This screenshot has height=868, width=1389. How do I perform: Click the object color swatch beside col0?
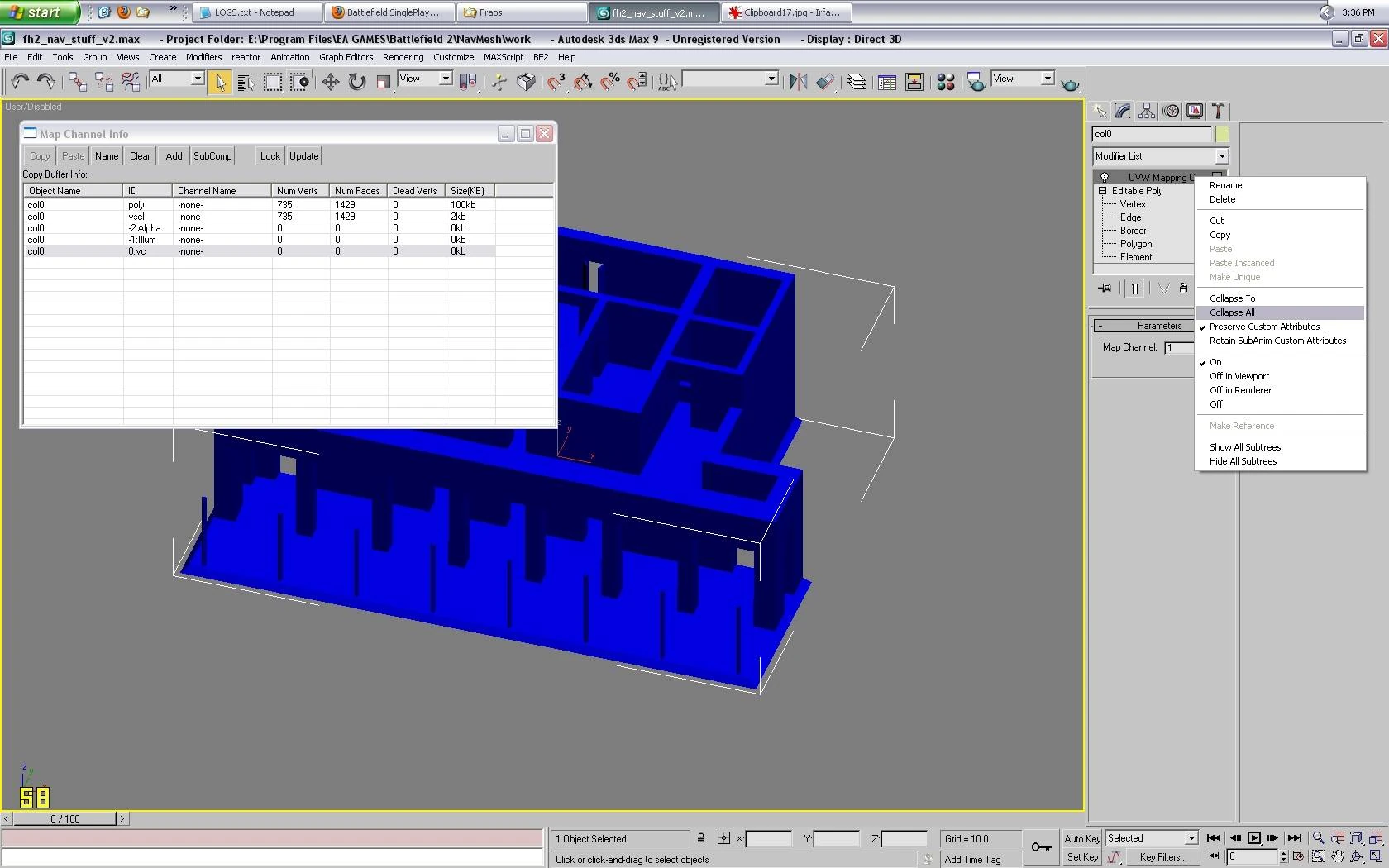pos(1222,134)
